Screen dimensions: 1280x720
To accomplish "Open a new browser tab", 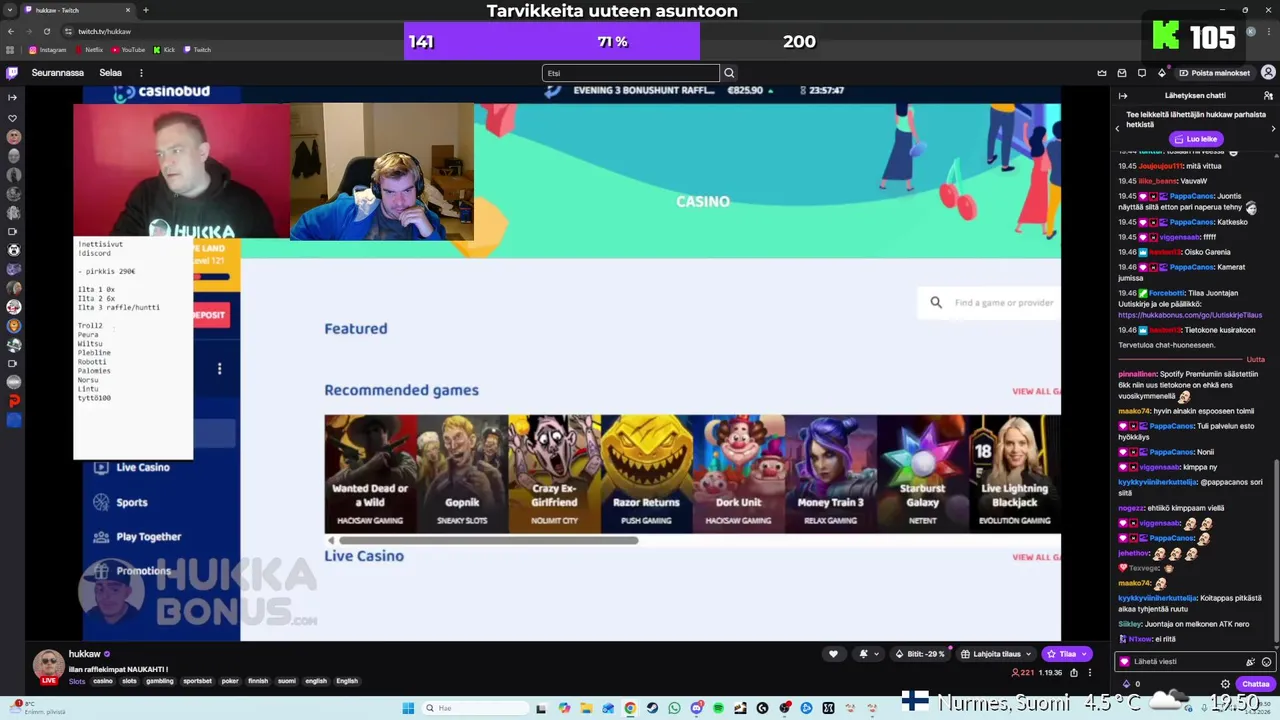I will 146,10.
